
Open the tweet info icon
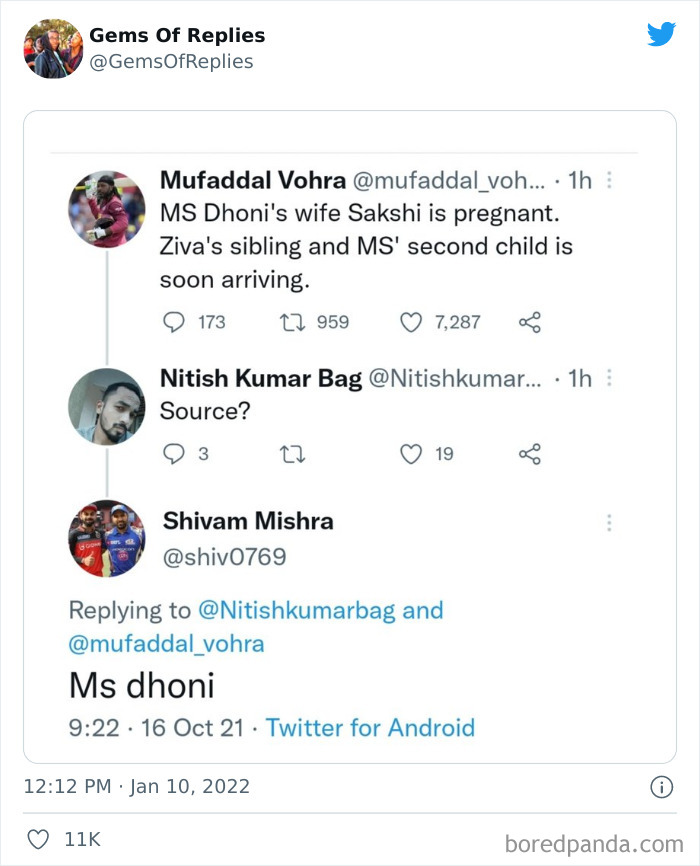coord(661,788)
